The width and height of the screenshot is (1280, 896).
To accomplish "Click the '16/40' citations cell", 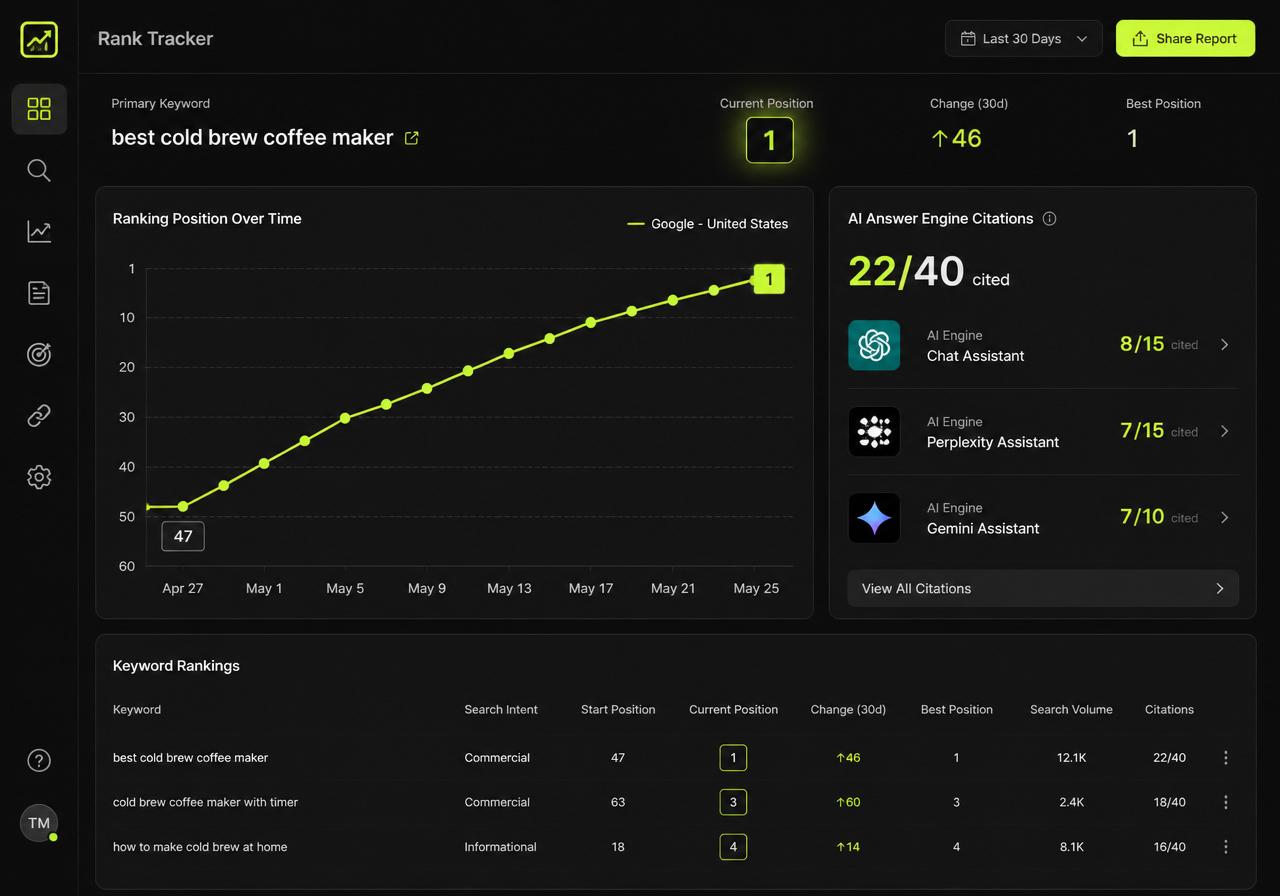I will 1169,847.
